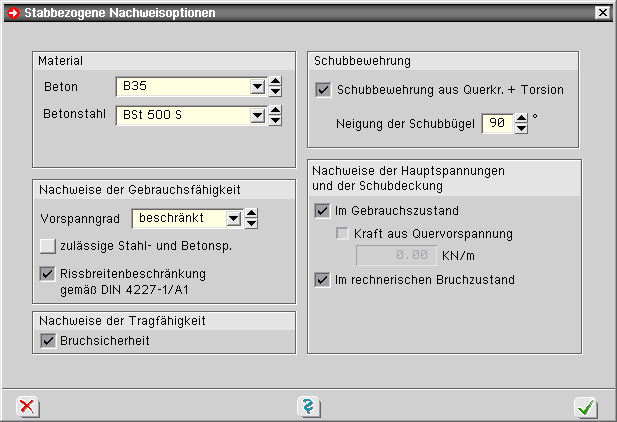The image size is (617, 422).
Task: Toggle Schubbewehrung aus Querkr. + Torsion checkbox
Action: [x=323, y=90]
